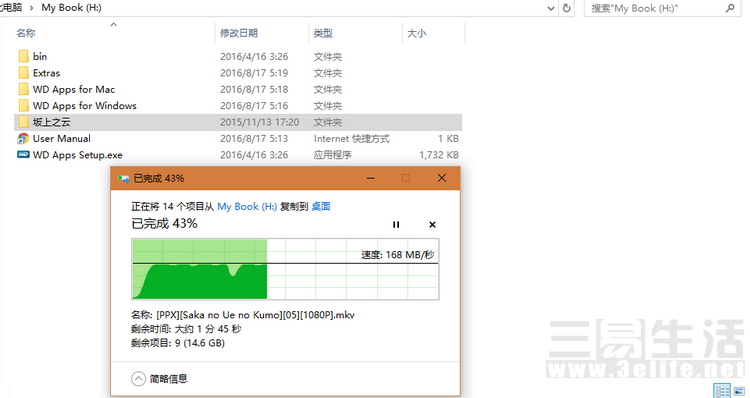Select the 坂上之云 folder name
Screen dimensions: 750x398
pos(52,122)
